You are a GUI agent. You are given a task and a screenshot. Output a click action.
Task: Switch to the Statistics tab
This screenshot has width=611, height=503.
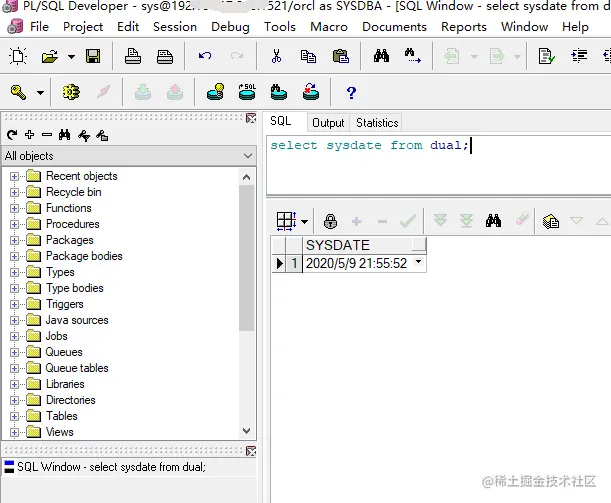[x=377, y=123]
